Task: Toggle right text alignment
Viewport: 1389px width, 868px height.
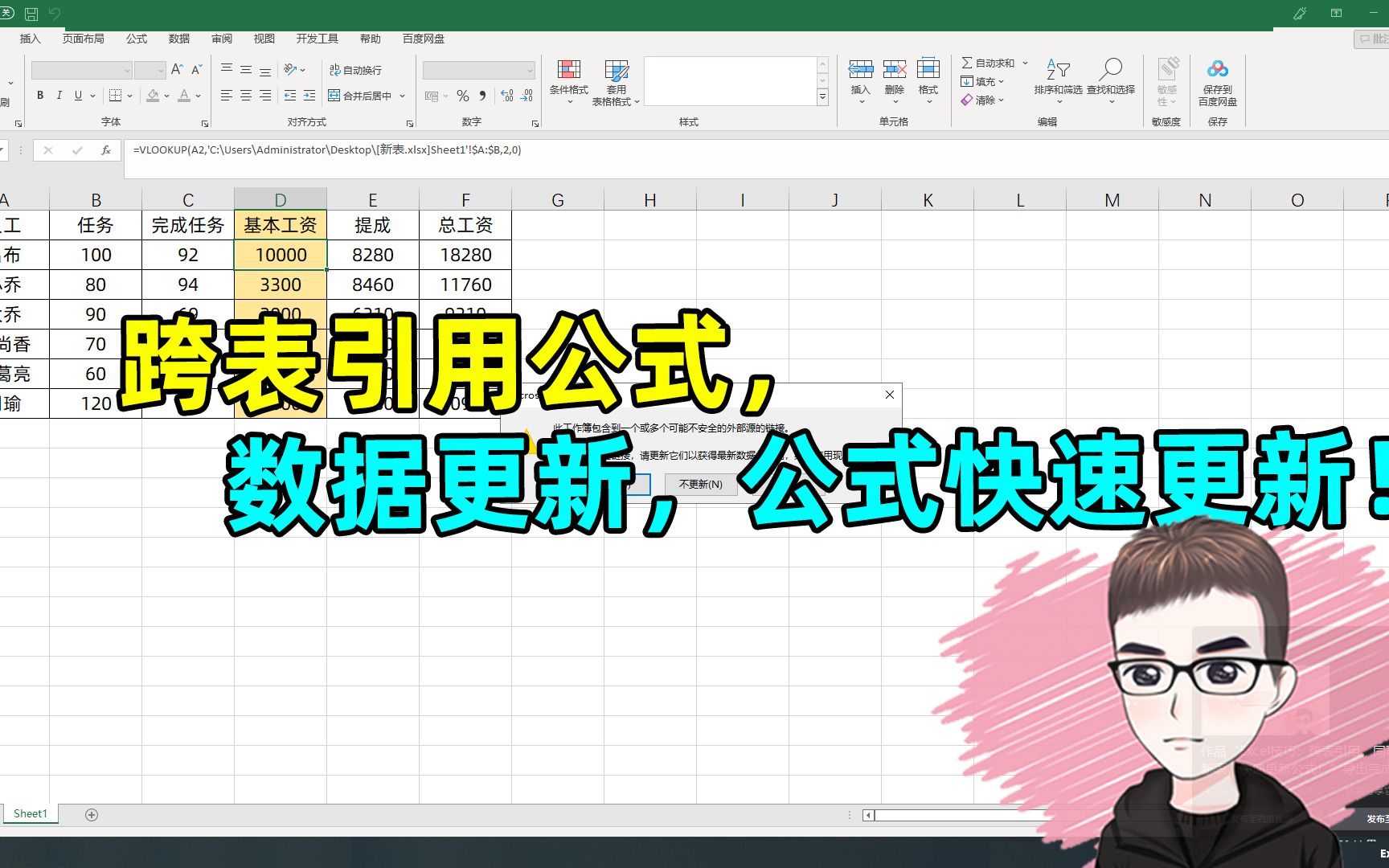Action: [265, 96]
